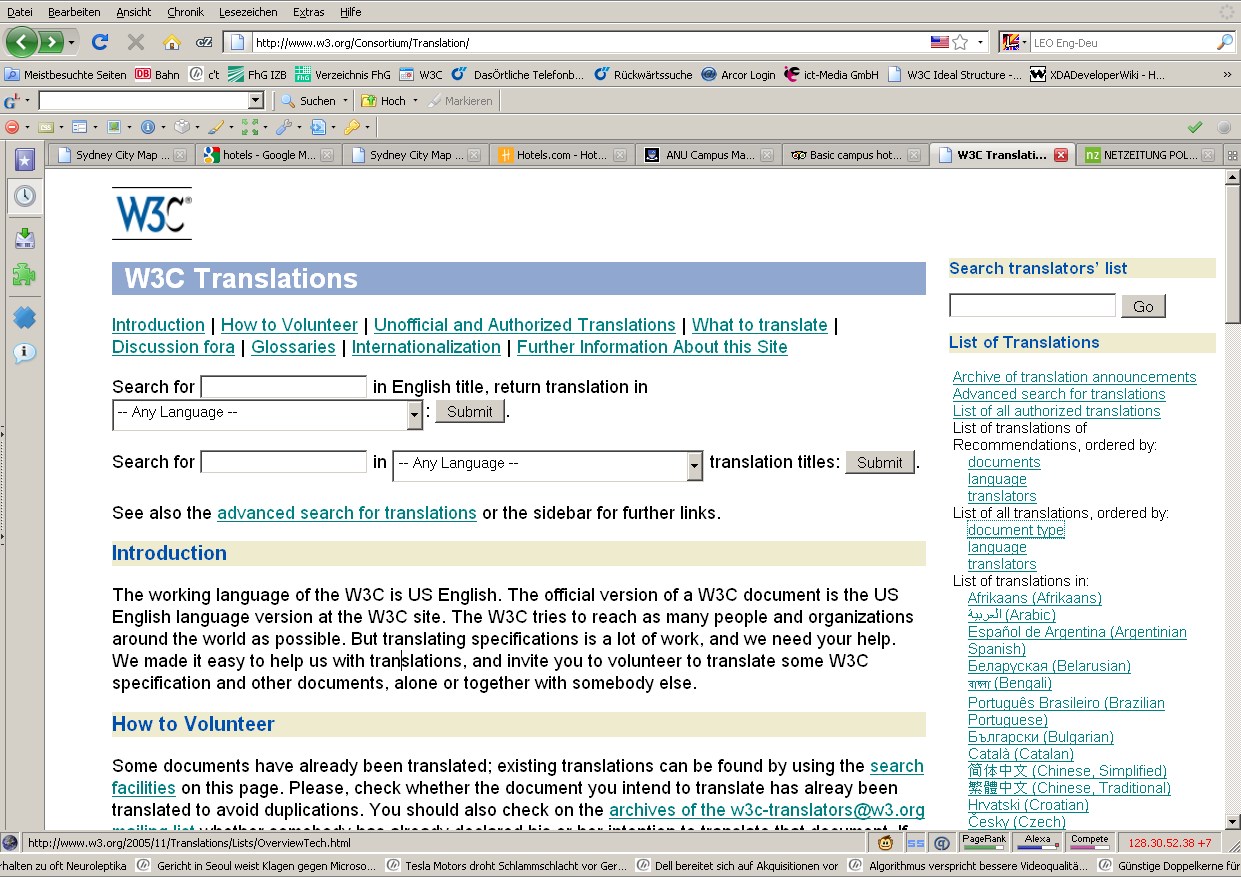The height and width of the screenshot is (877, 1241).
Task: Open the Web Developer Tools wrench icon
Action: [x=283, y=127]
